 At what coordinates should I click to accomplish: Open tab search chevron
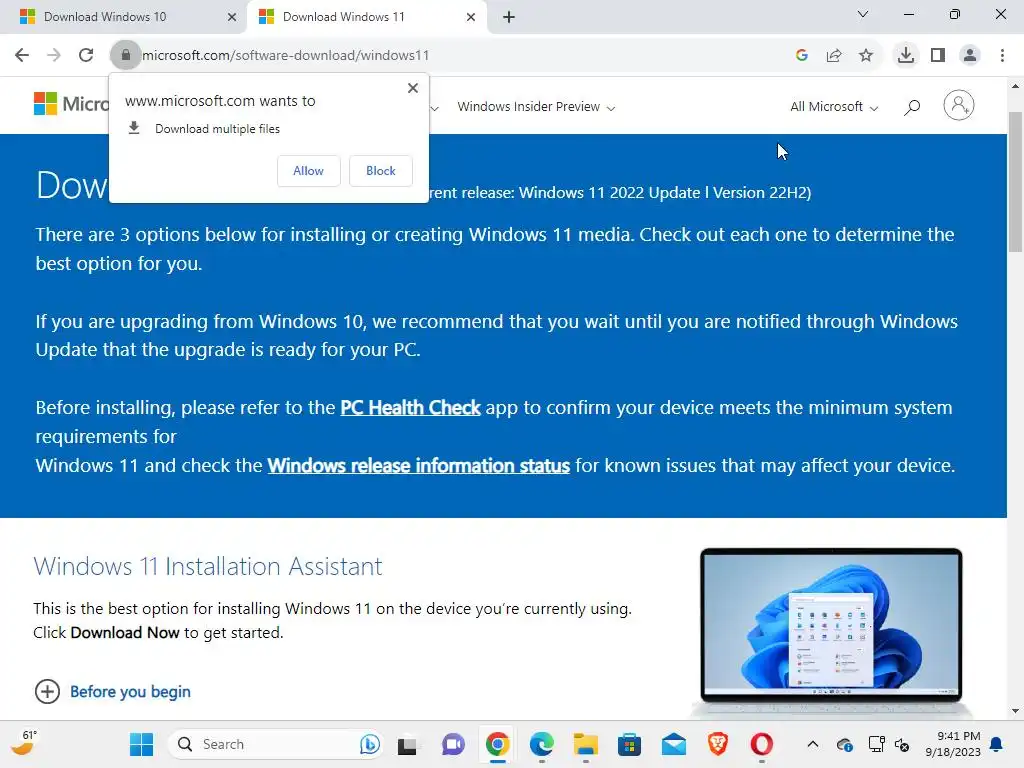tap(863, 14)
